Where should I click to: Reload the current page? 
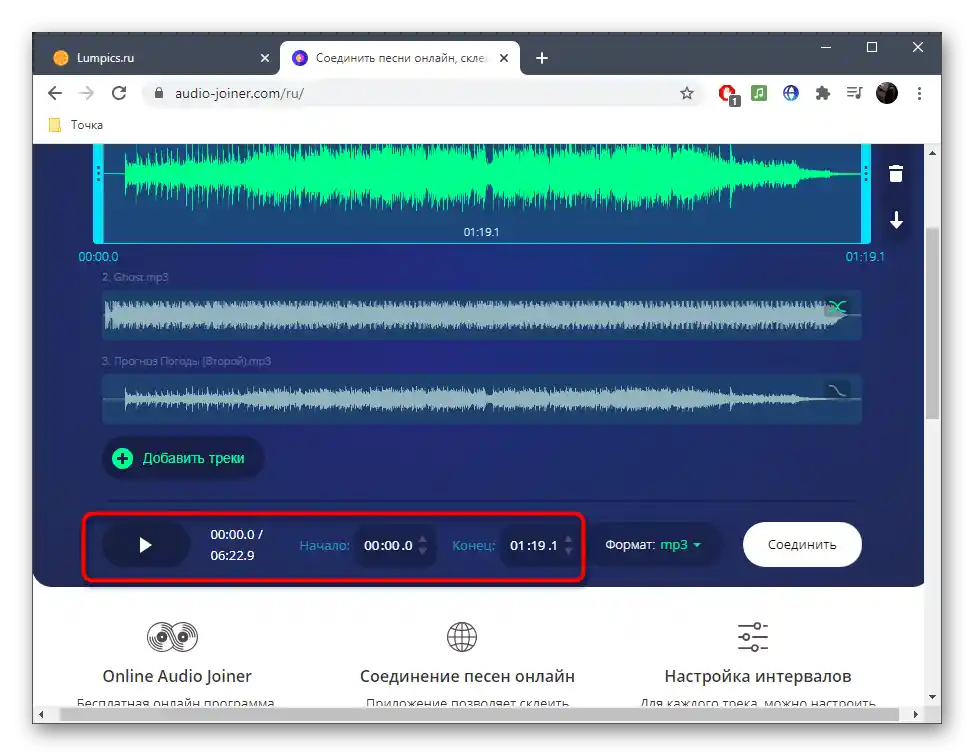[119, 93]
